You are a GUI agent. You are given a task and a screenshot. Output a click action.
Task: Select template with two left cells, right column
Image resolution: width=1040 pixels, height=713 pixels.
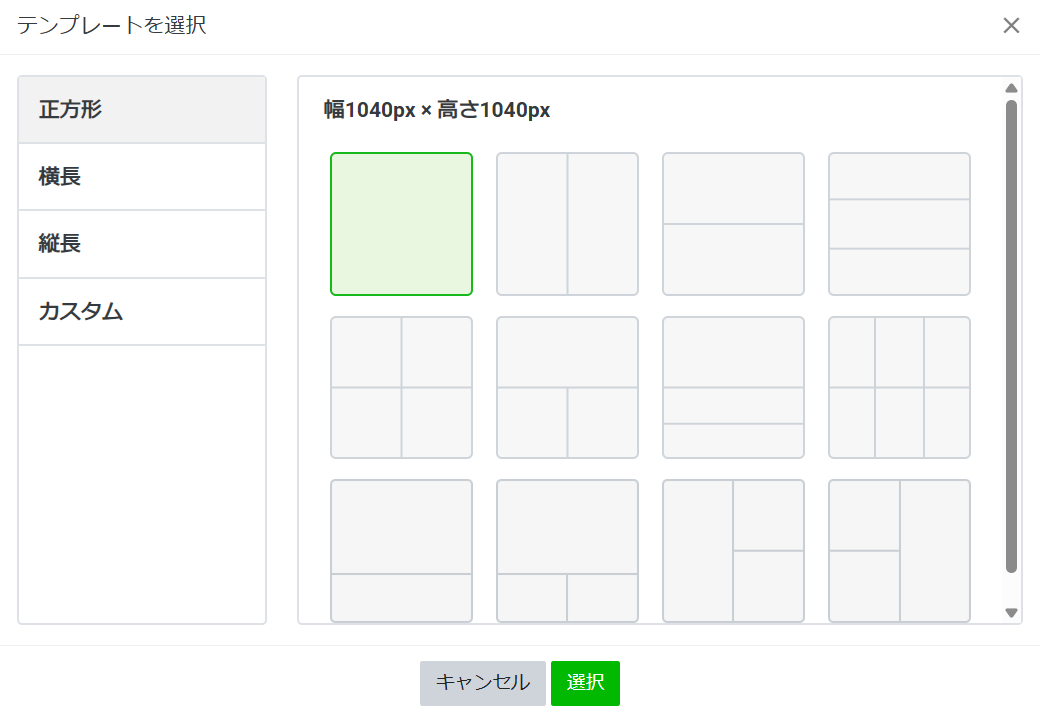(899, 550)
